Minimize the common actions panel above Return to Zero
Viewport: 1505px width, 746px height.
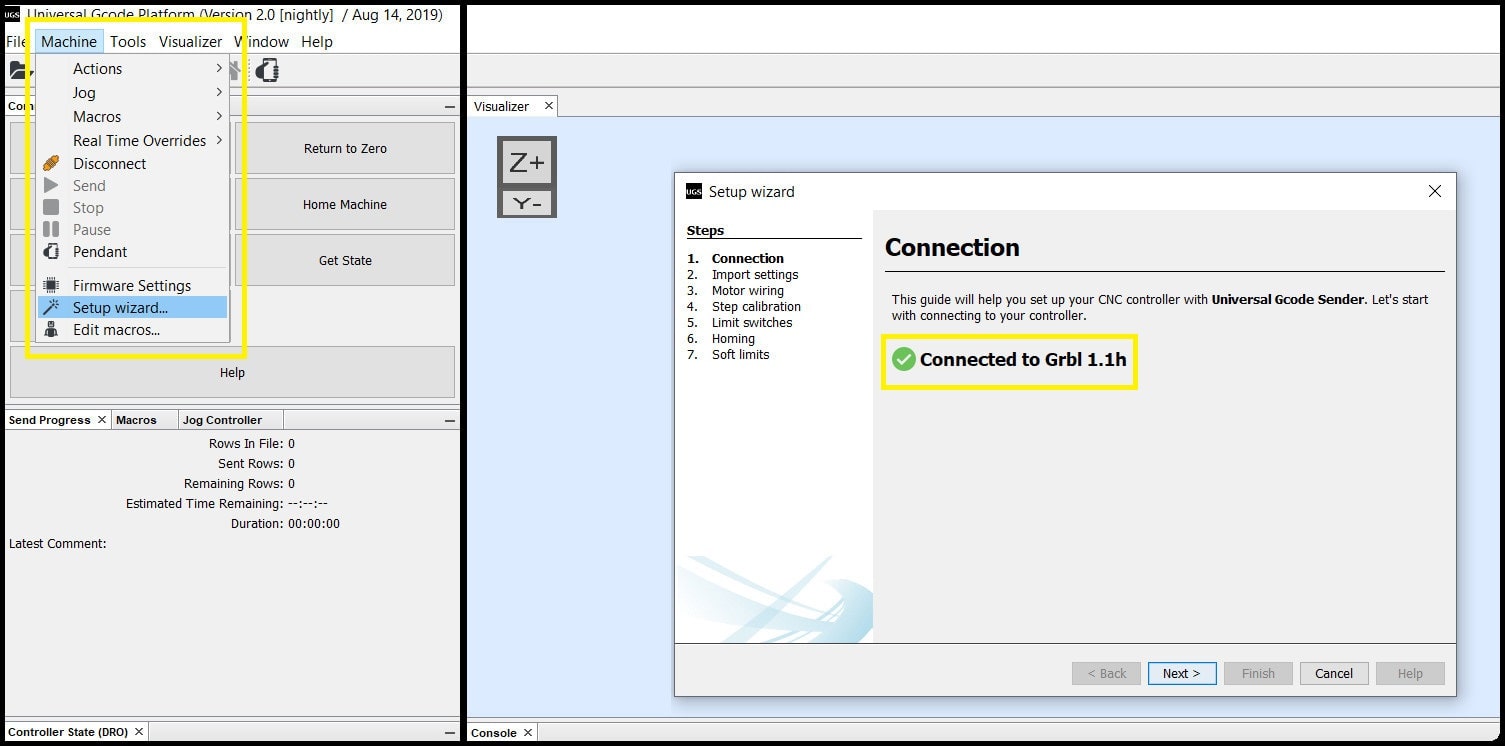click(x=450, y=107)
